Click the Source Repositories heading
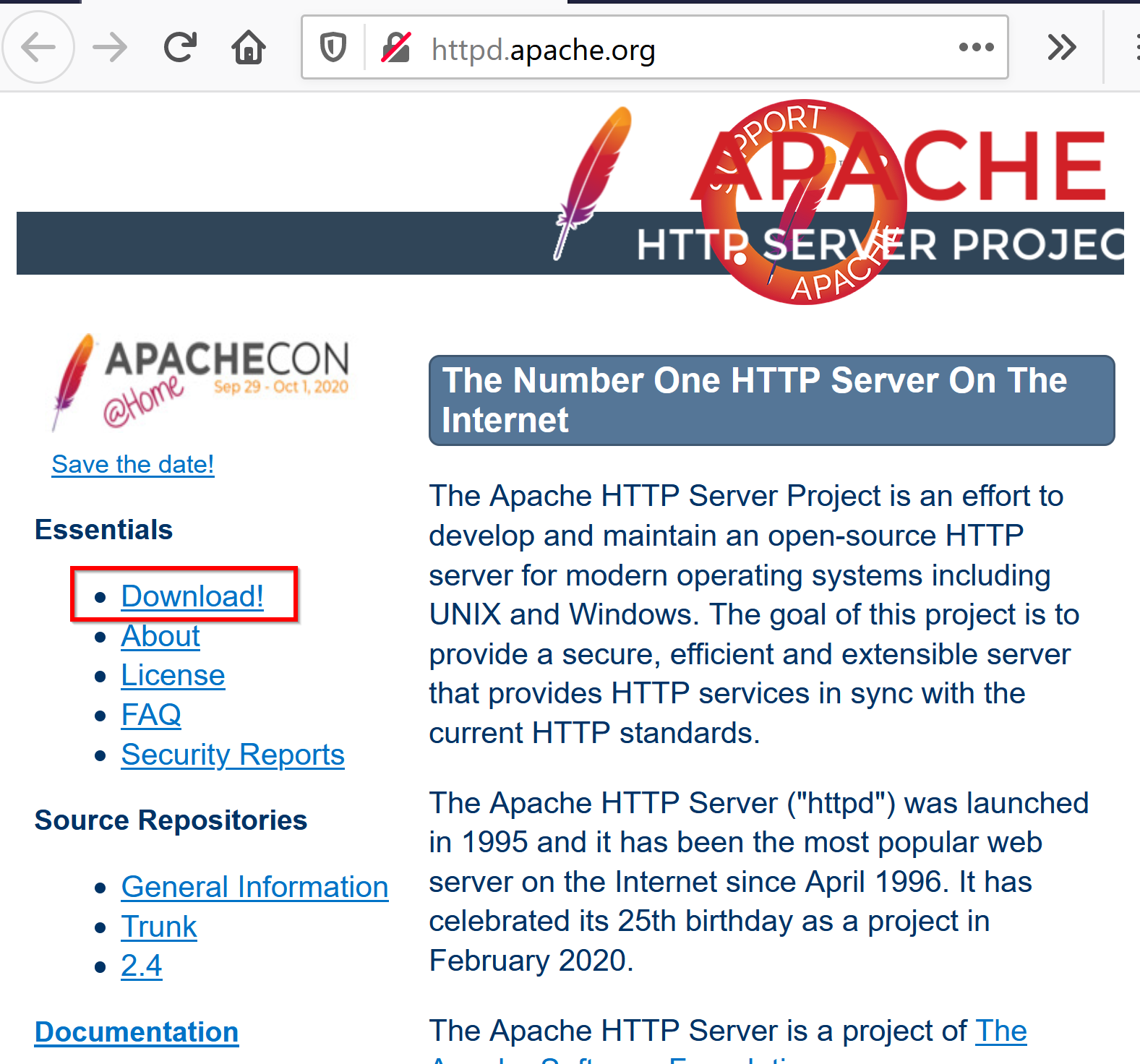The width and height of the screenshot is (1140, 1064). point(171,820)
